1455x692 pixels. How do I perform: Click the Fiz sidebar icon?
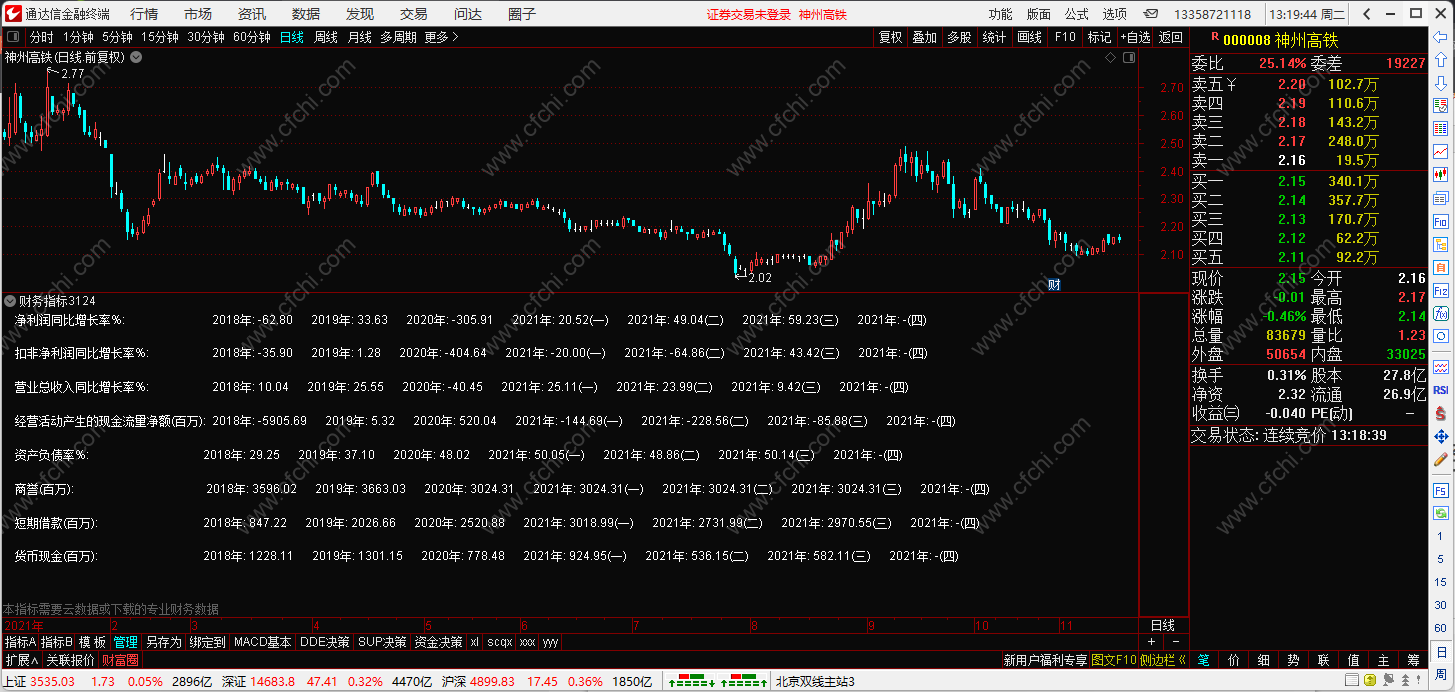pos(1441,290)
